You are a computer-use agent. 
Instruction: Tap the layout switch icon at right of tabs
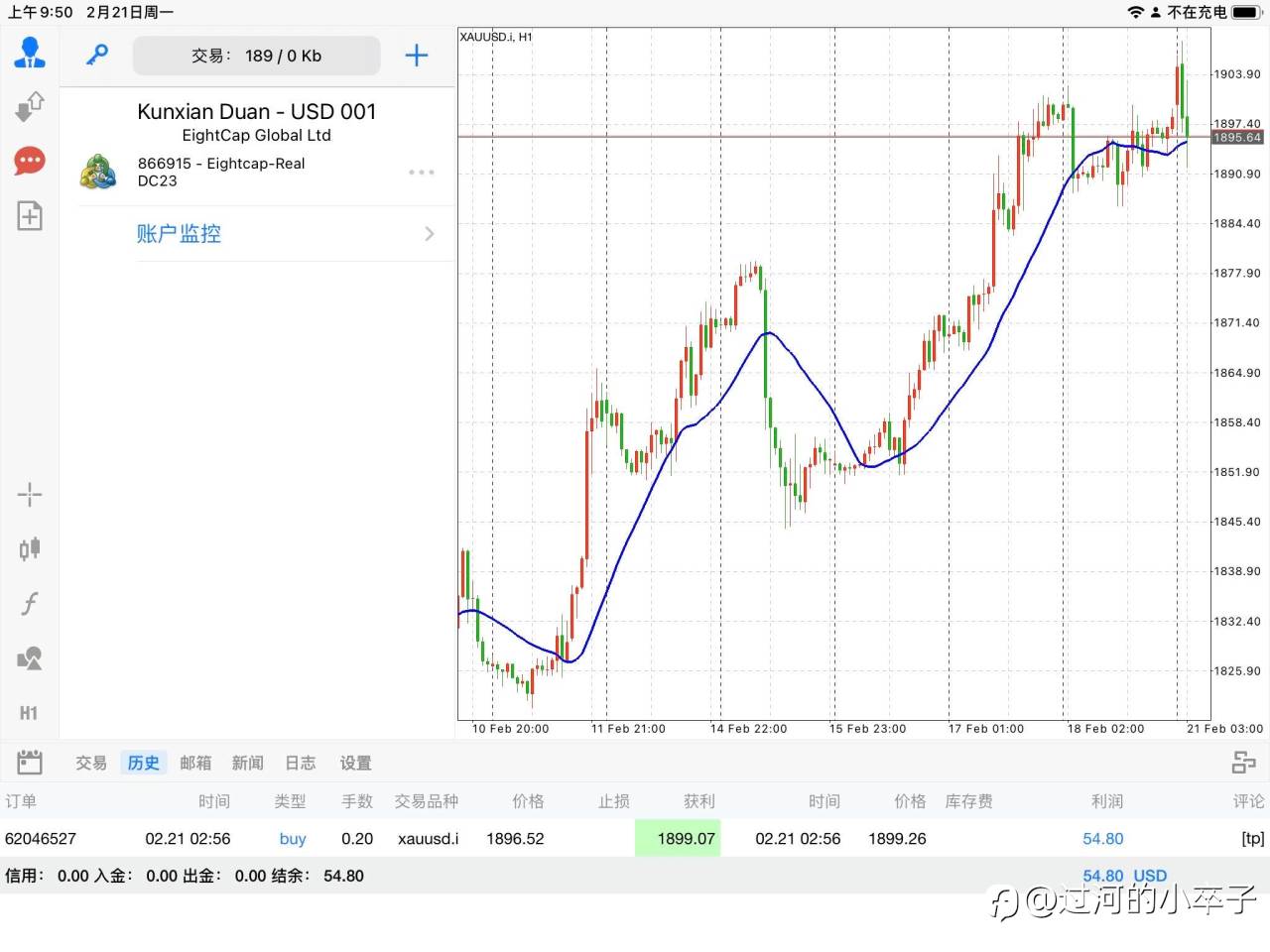click(x=1243, y=762)
